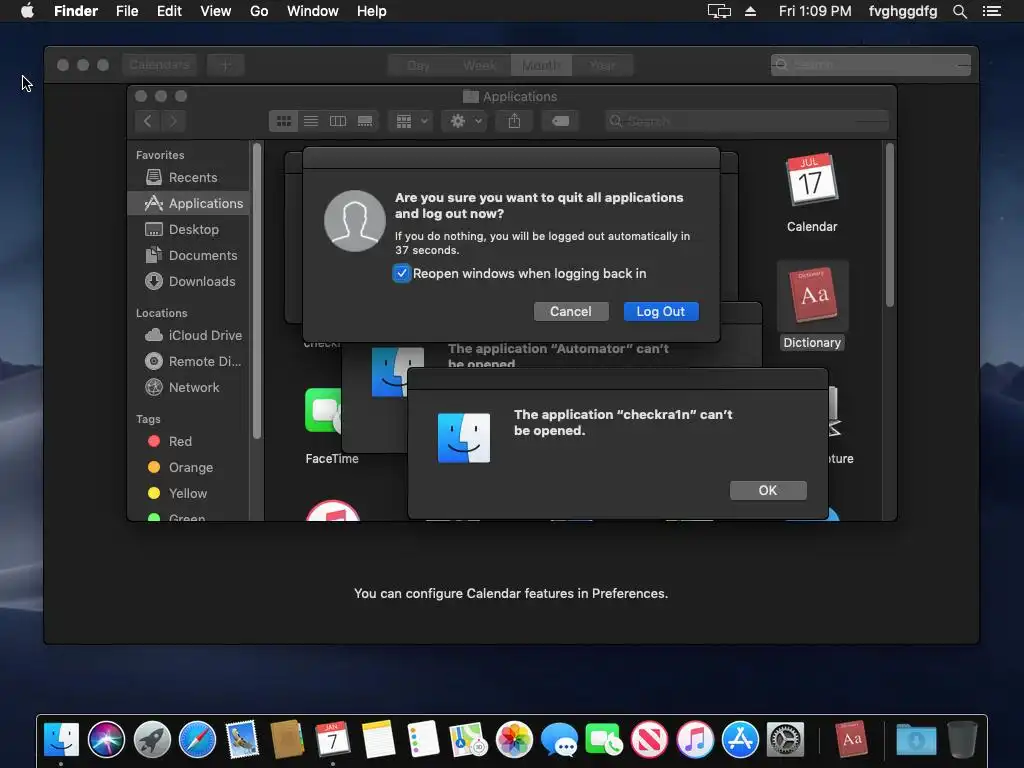Open the Help menu
1024x768 pixels.
click(x=372, y=11)
